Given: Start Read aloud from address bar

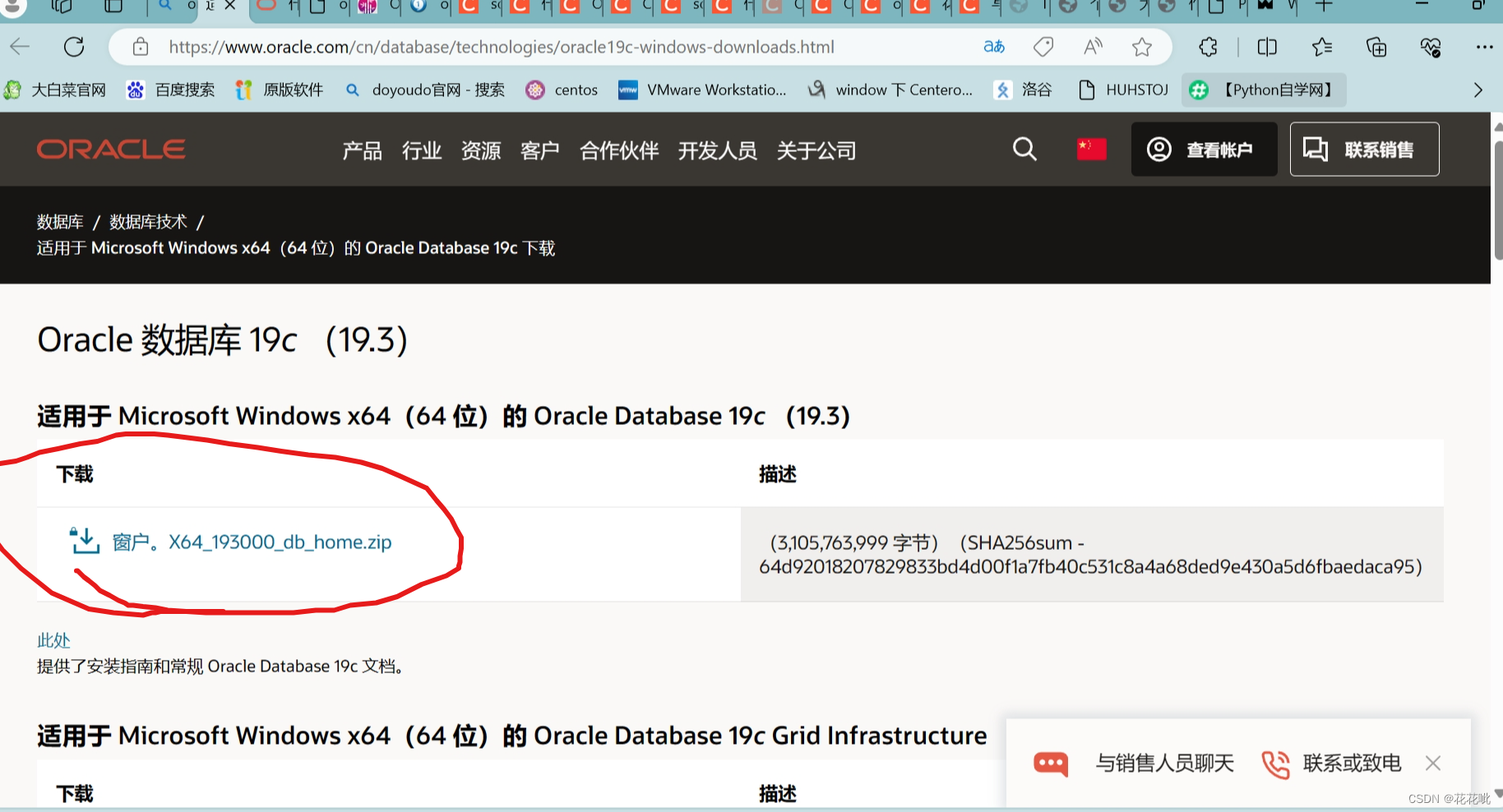Looking at the screenshot, I should click(x=1093, y=47).
